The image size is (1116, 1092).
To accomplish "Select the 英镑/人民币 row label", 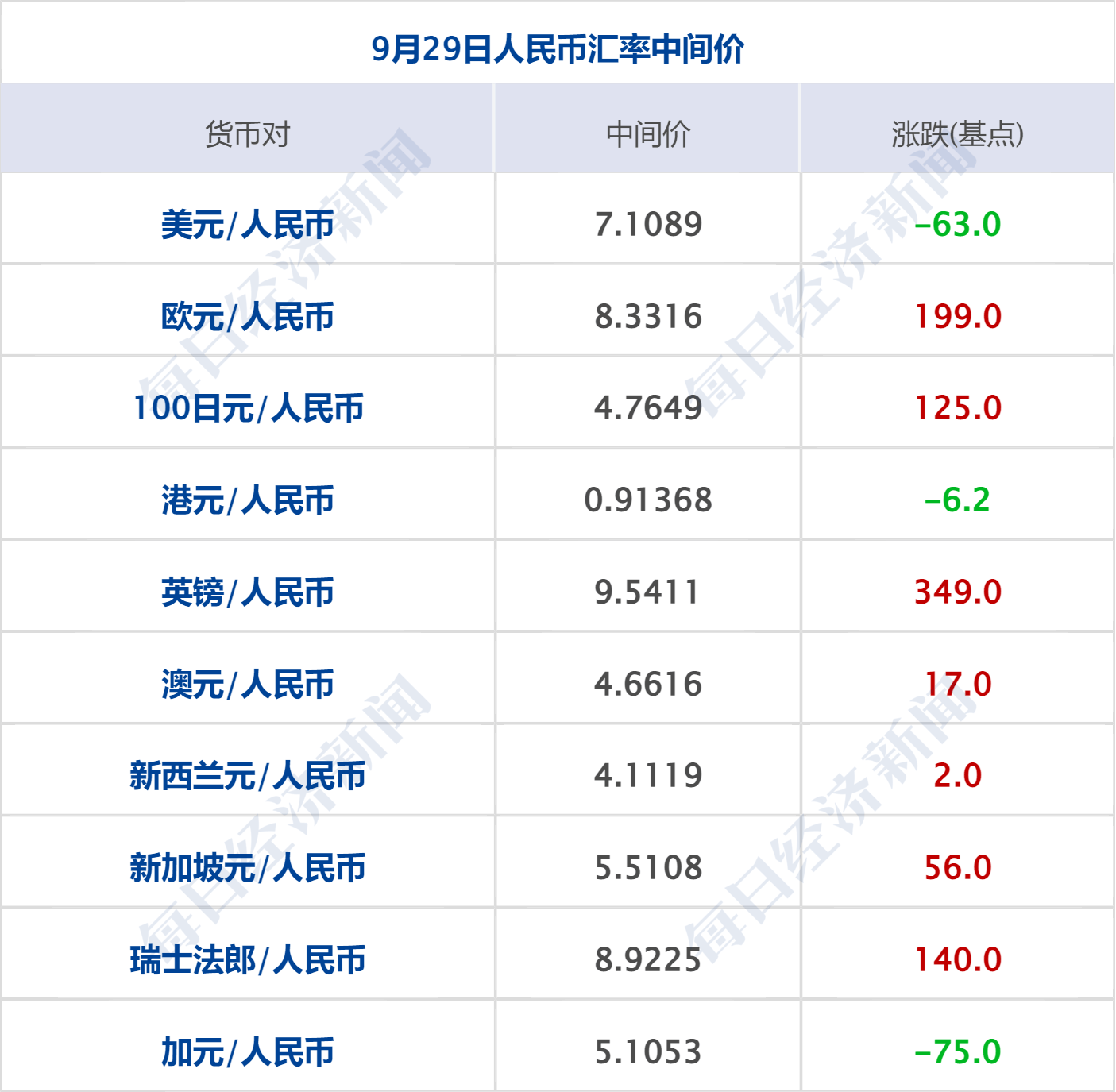I will tap(249, 592).
